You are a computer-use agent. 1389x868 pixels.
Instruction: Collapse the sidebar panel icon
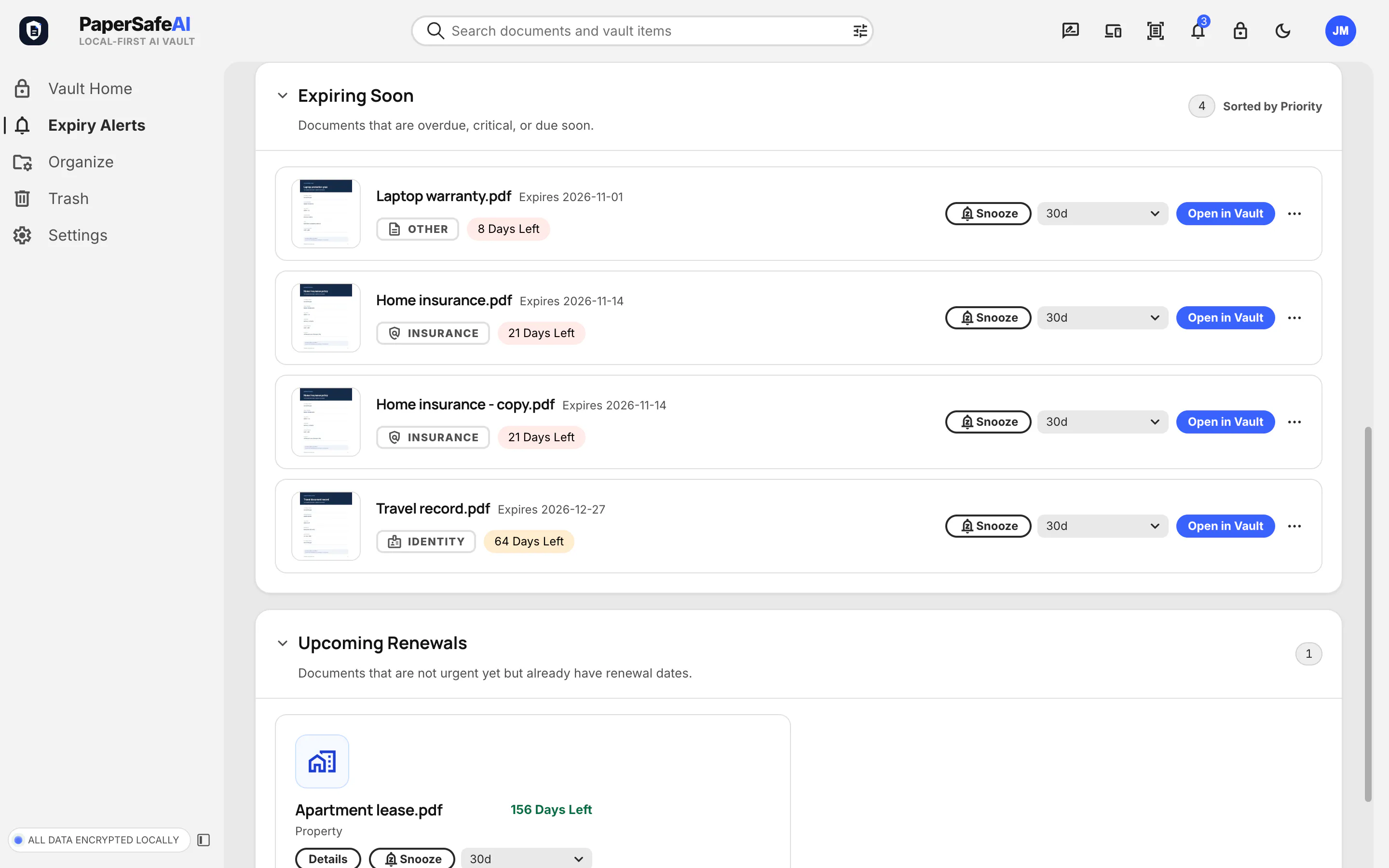pos(204,840)
